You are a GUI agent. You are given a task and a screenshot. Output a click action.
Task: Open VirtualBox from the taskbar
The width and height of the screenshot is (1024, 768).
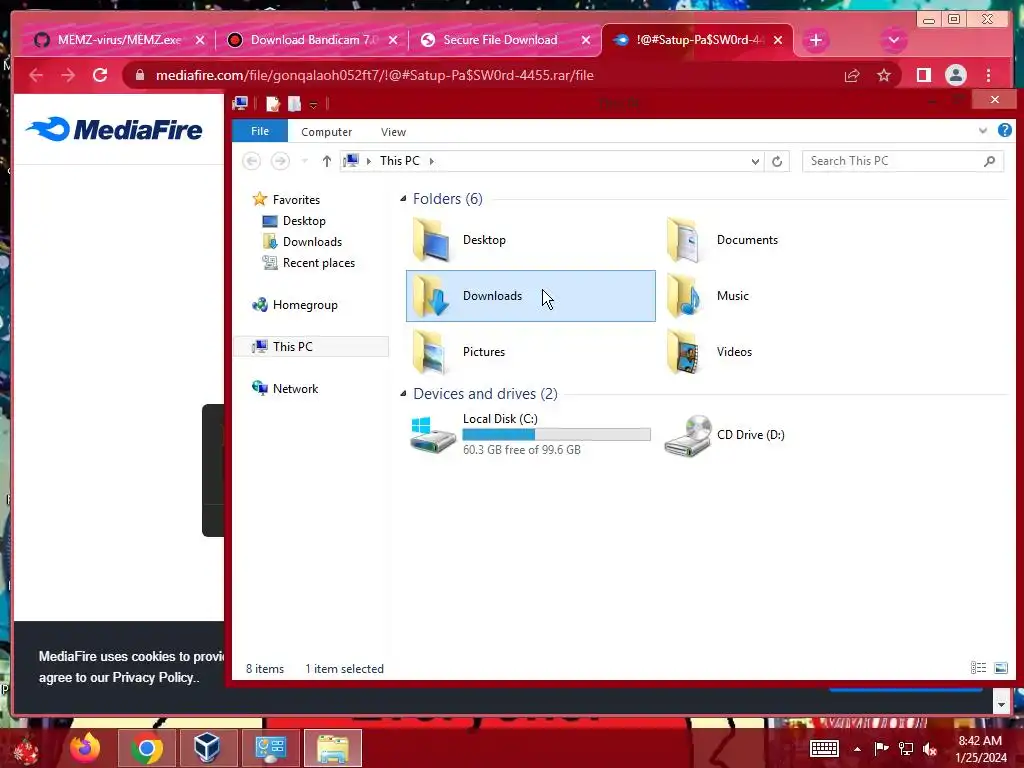pos(208,748)
